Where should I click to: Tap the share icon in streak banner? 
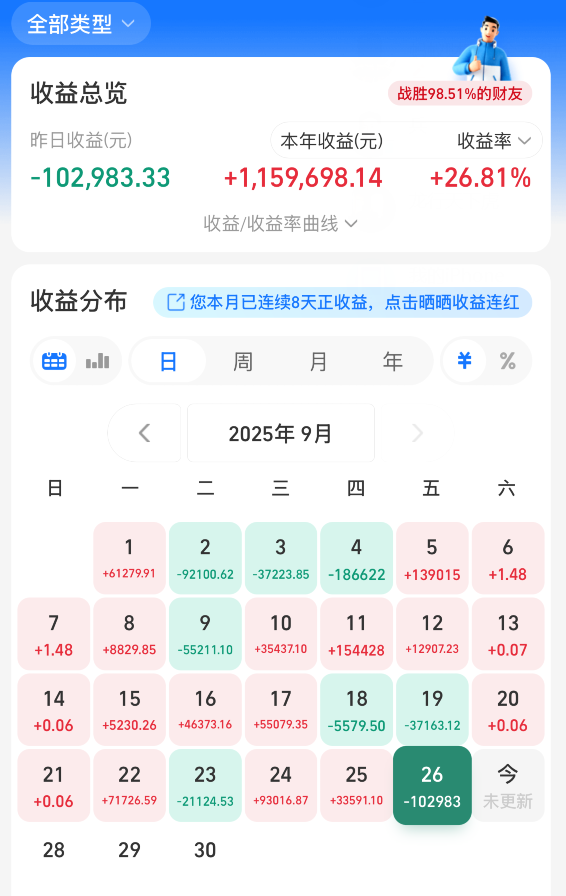[x=176, y=302]
